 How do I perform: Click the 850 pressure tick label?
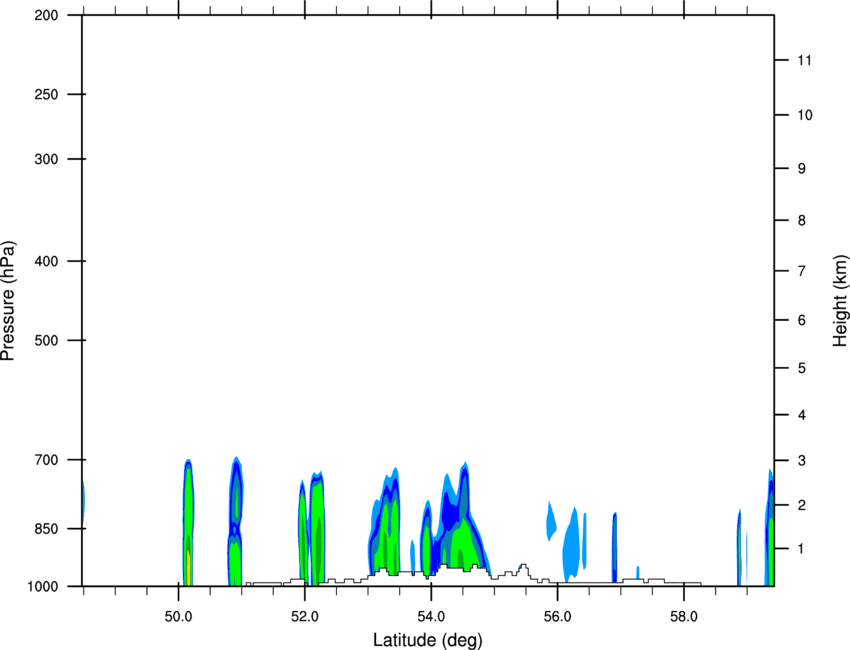(46, 528)
